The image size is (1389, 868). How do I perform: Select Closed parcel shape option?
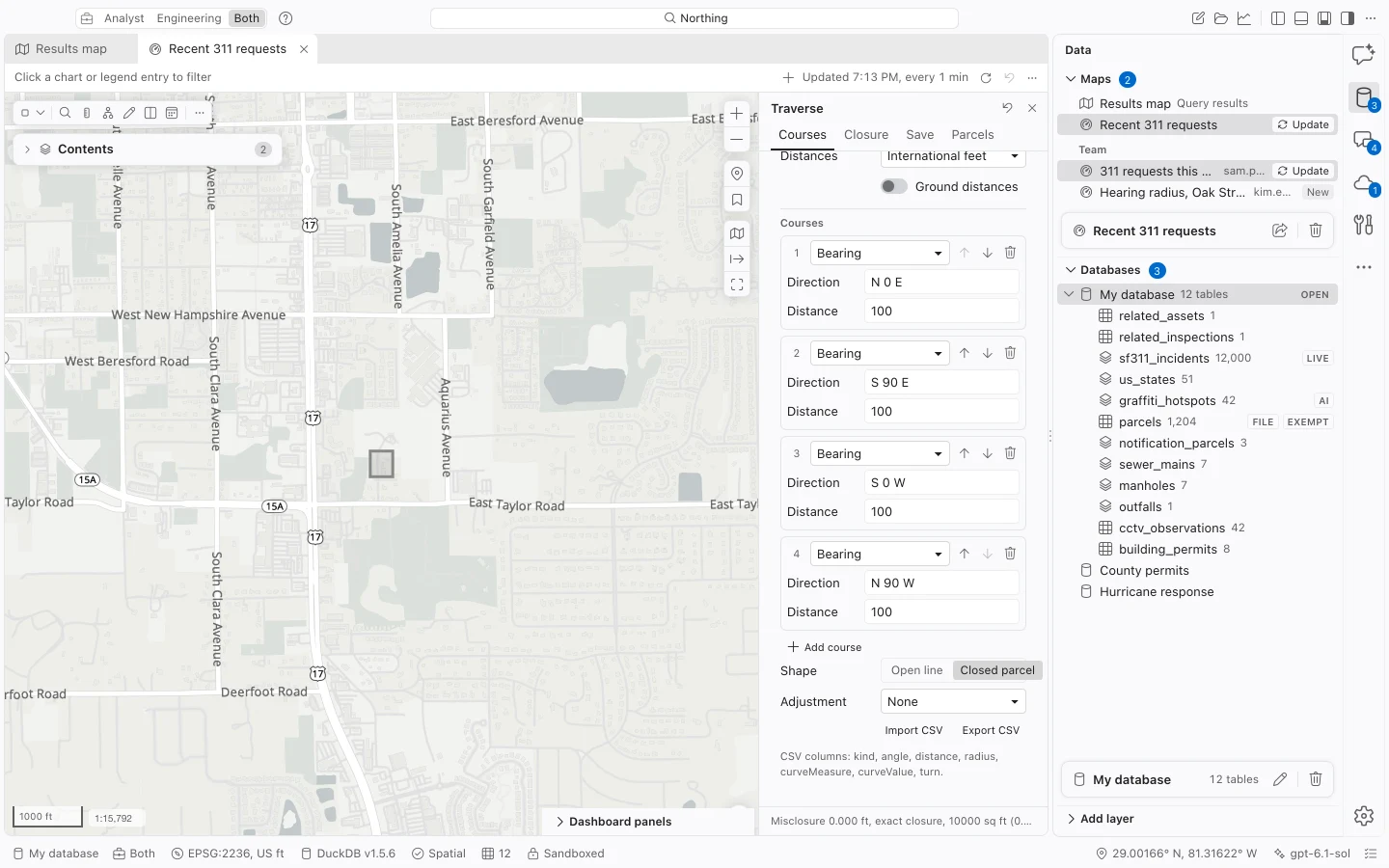[x=997, y=670]
